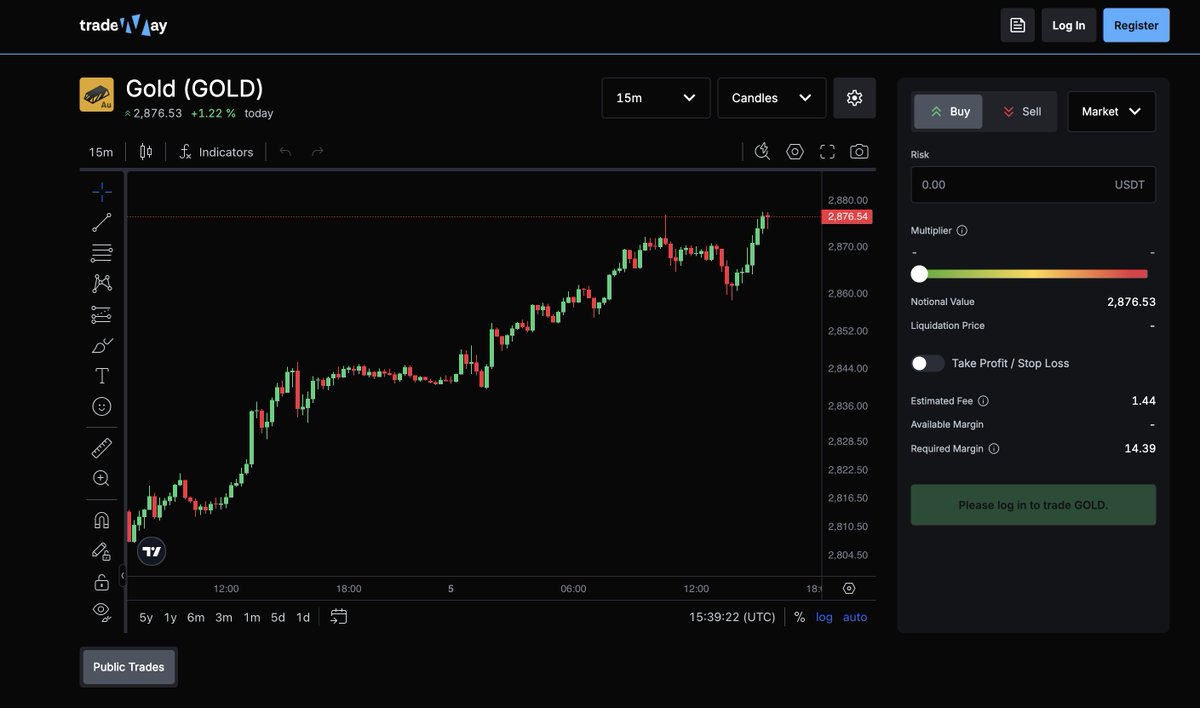Expand the Candles chart type dropdown
This screenshot has height=708, width=1200.
[771, 97]
